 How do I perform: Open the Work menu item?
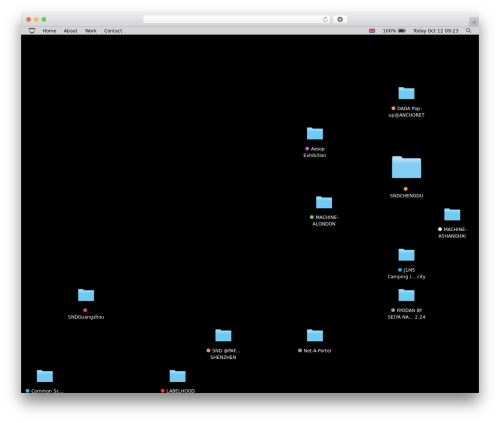[x=91, y=31]
